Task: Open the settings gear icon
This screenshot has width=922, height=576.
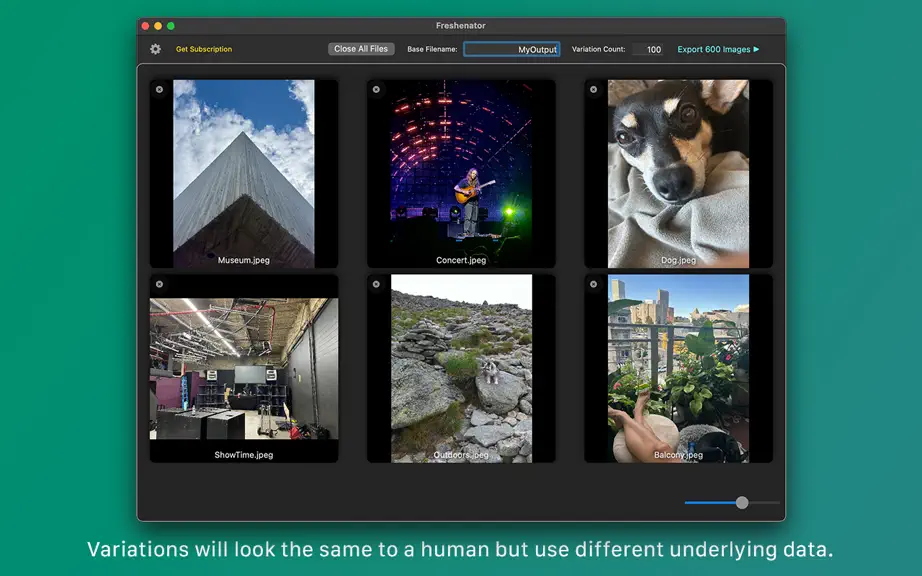Action: pyautogui.click(x=155, y=49)
